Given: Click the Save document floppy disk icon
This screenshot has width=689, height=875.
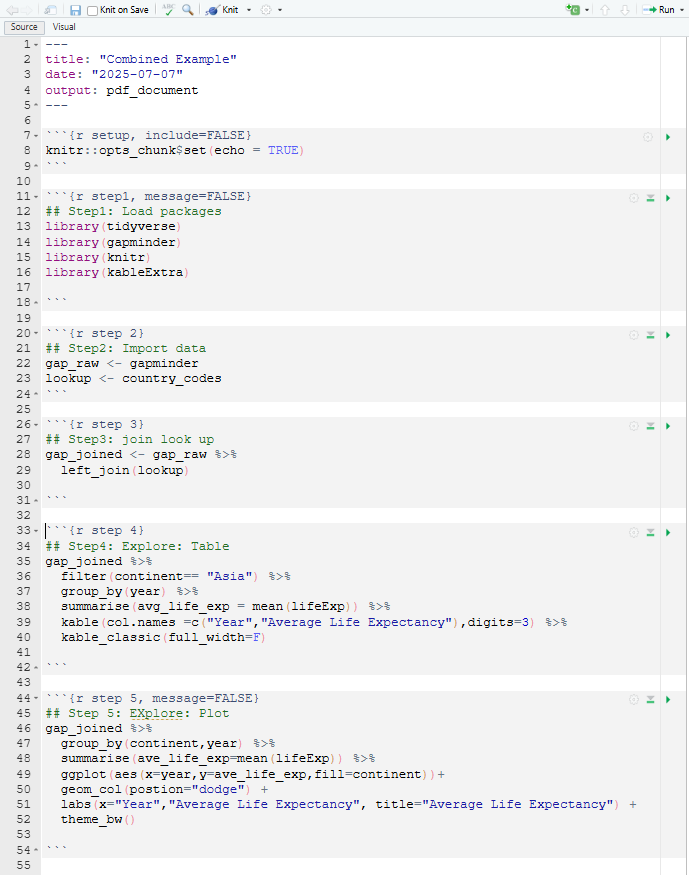Looking at the screenshot, I should tap(75, 9).
